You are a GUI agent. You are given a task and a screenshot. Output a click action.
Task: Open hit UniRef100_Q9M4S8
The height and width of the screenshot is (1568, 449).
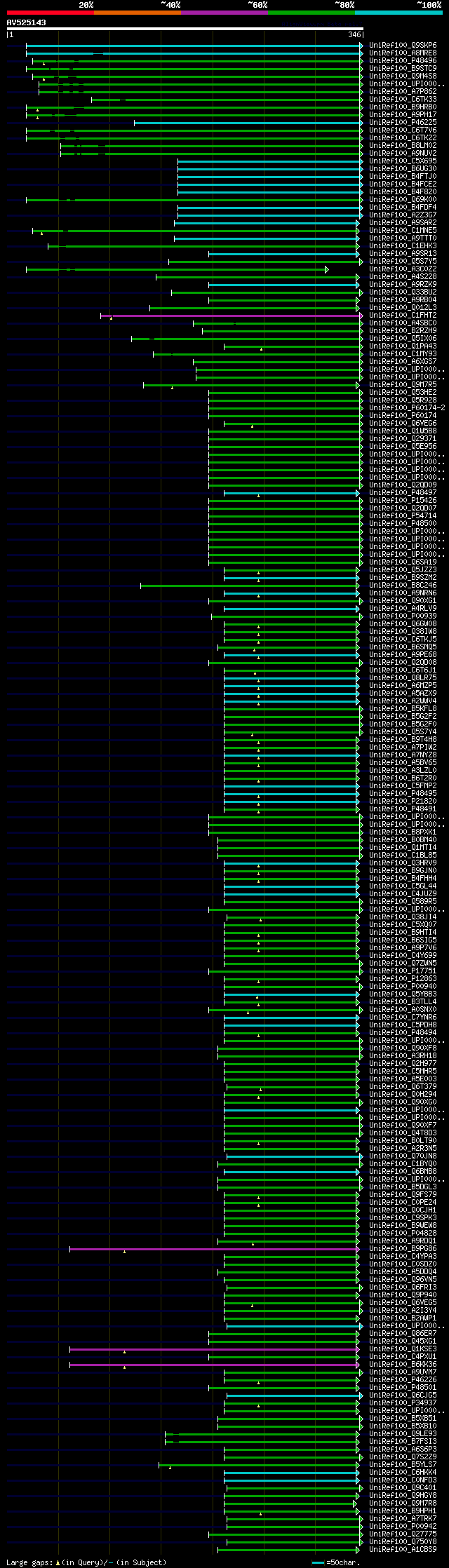403,76
